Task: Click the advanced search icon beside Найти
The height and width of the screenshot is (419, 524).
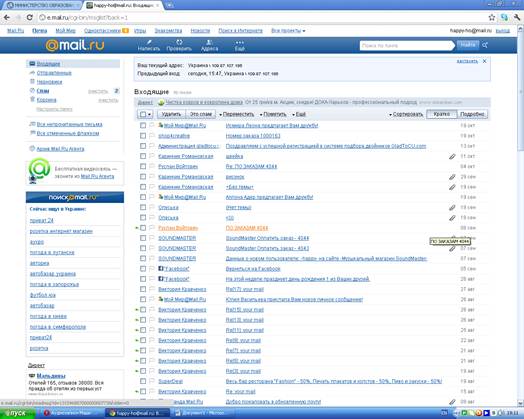Action: [485, 45]
